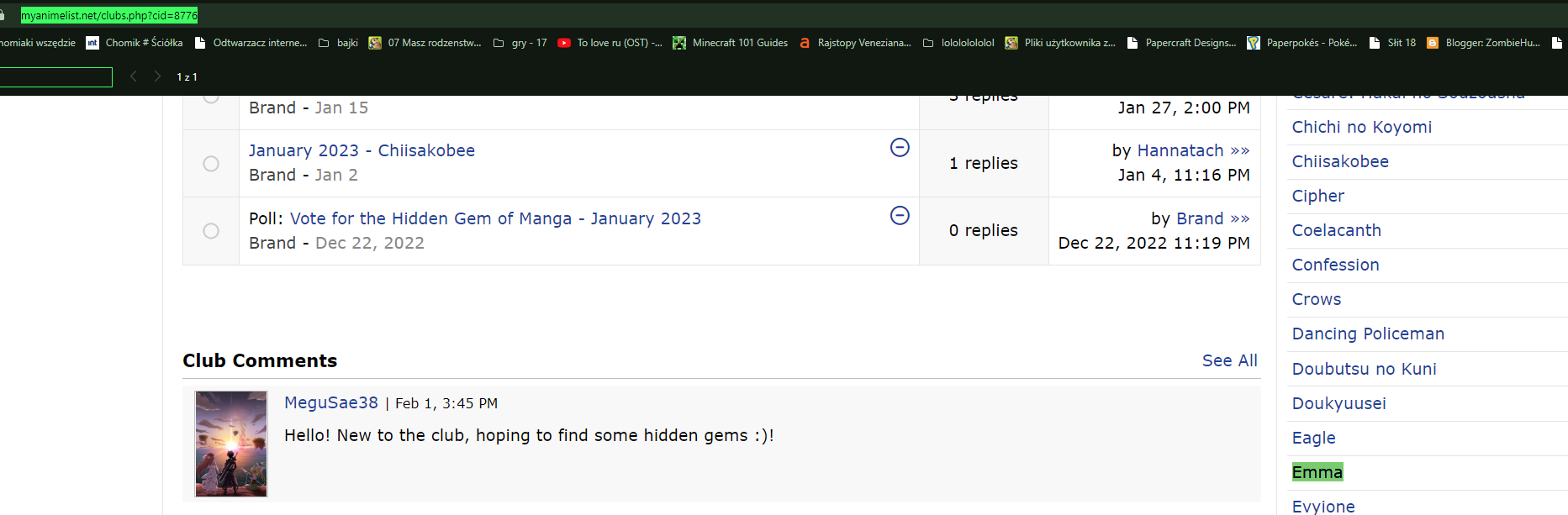Open highlighted Emma link in sidebar
Image resolution: width=1568 pixels, height=515 pixels.
[1317, 472]
